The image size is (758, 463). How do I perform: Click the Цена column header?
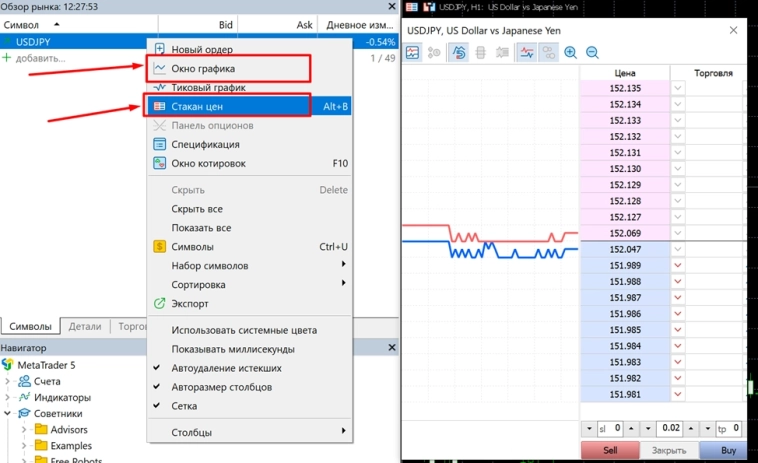(625, 73)
